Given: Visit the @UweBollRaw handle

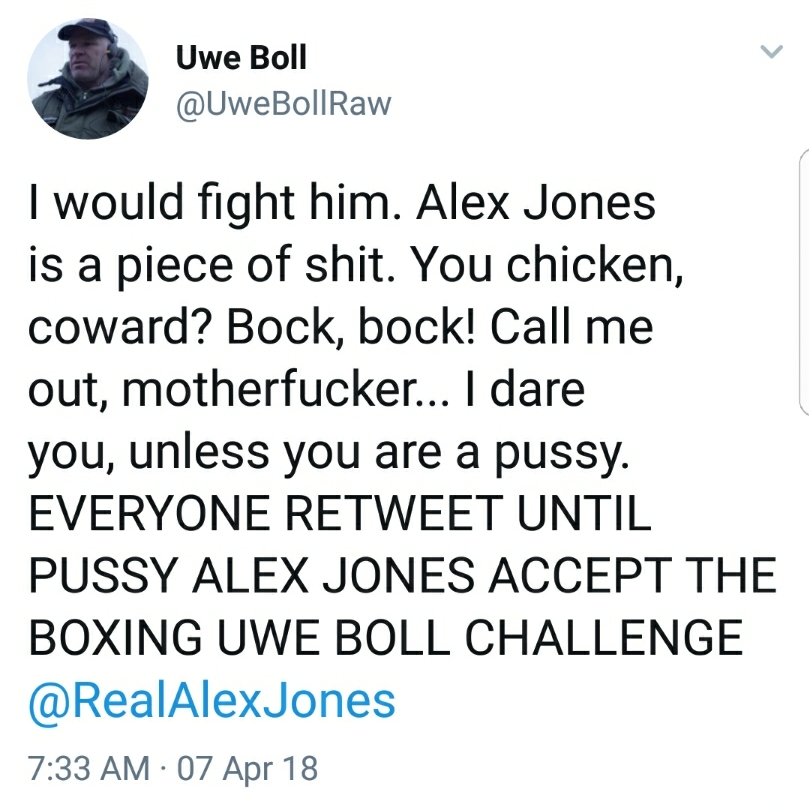Looking at the screenshot, I should pos(283,104).
